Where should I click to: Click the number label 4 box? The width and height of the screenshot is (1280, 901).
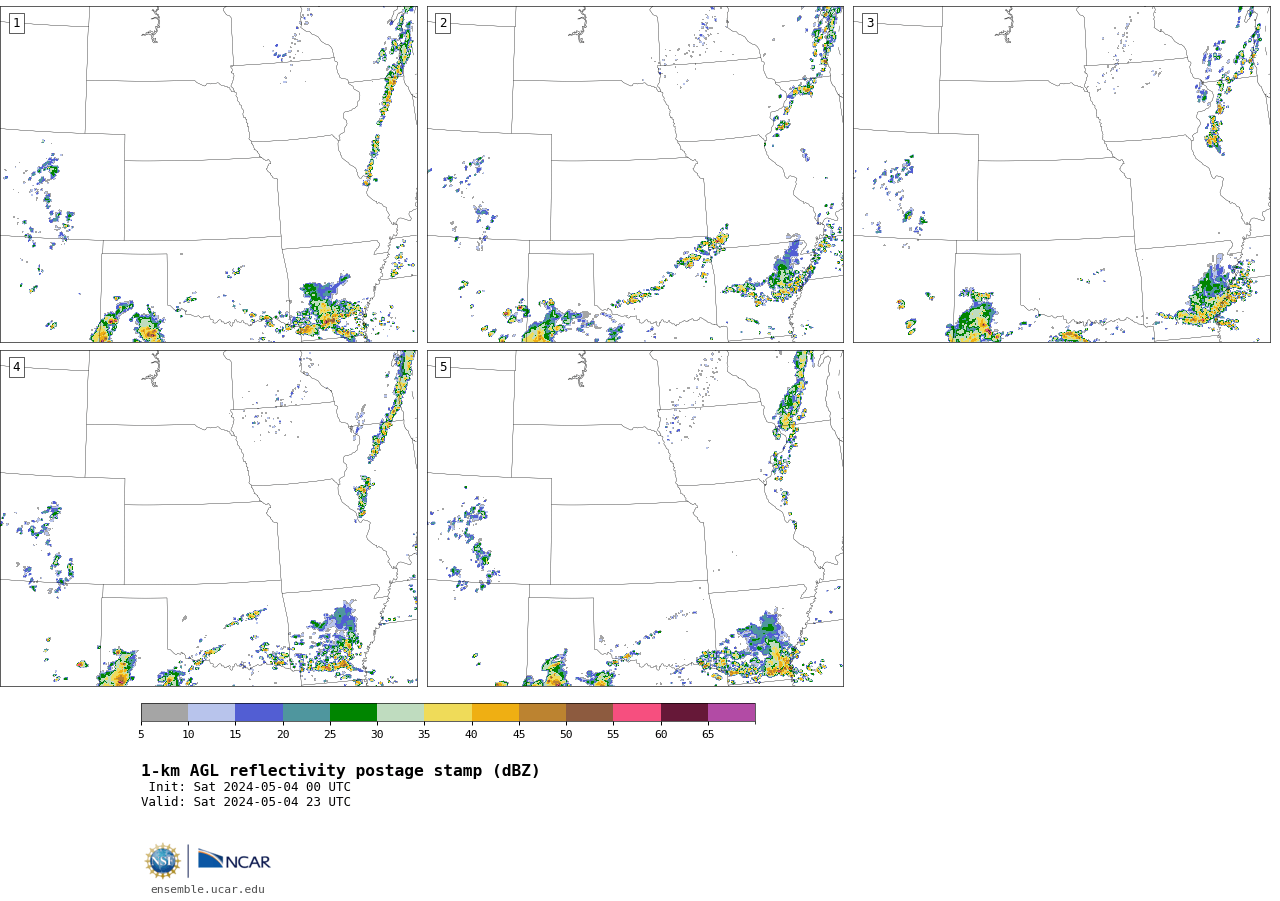(16, 367)
